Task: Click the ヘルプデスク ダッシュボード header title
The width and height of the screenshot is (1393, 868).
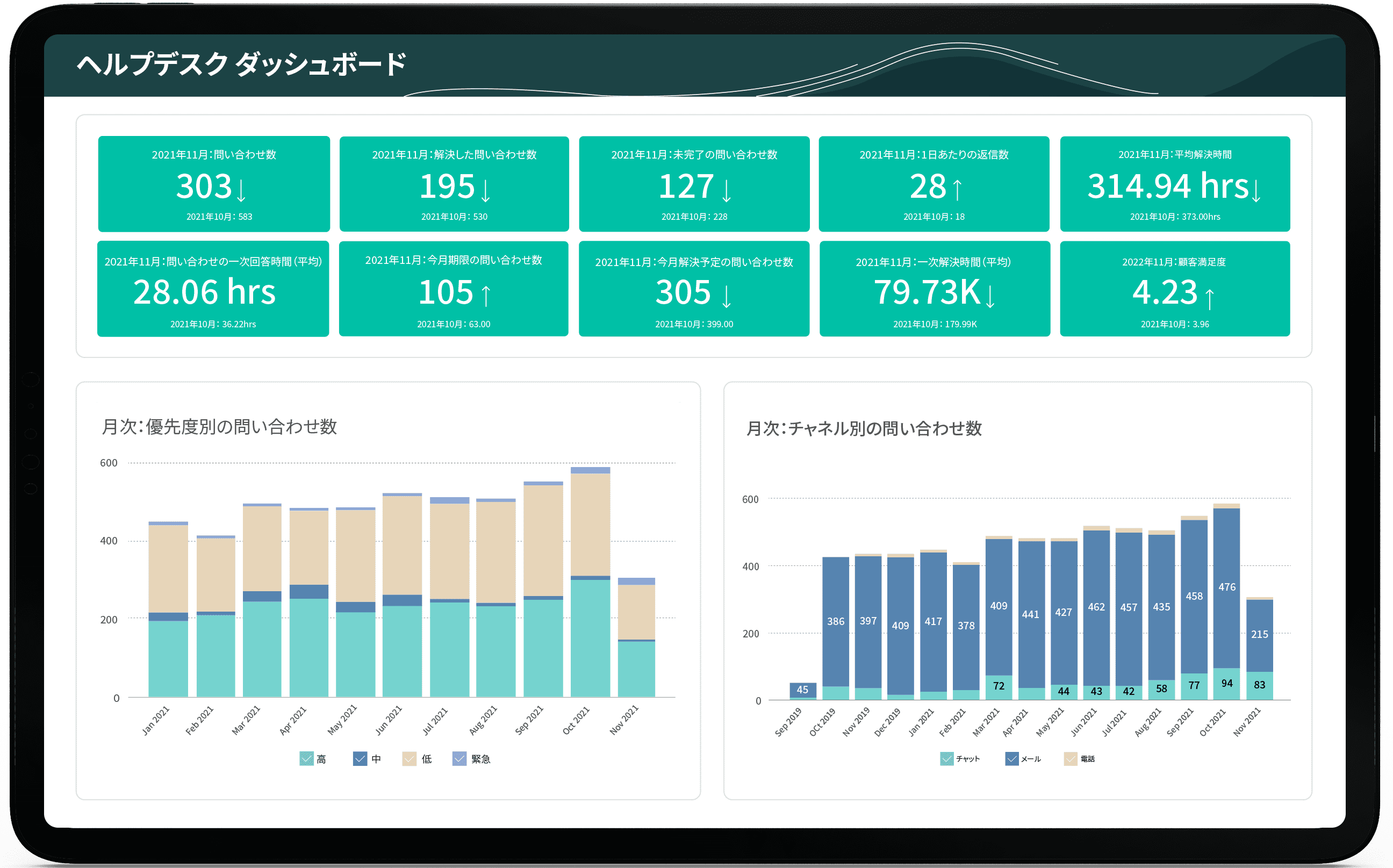Action: click(x=242, y=65)
